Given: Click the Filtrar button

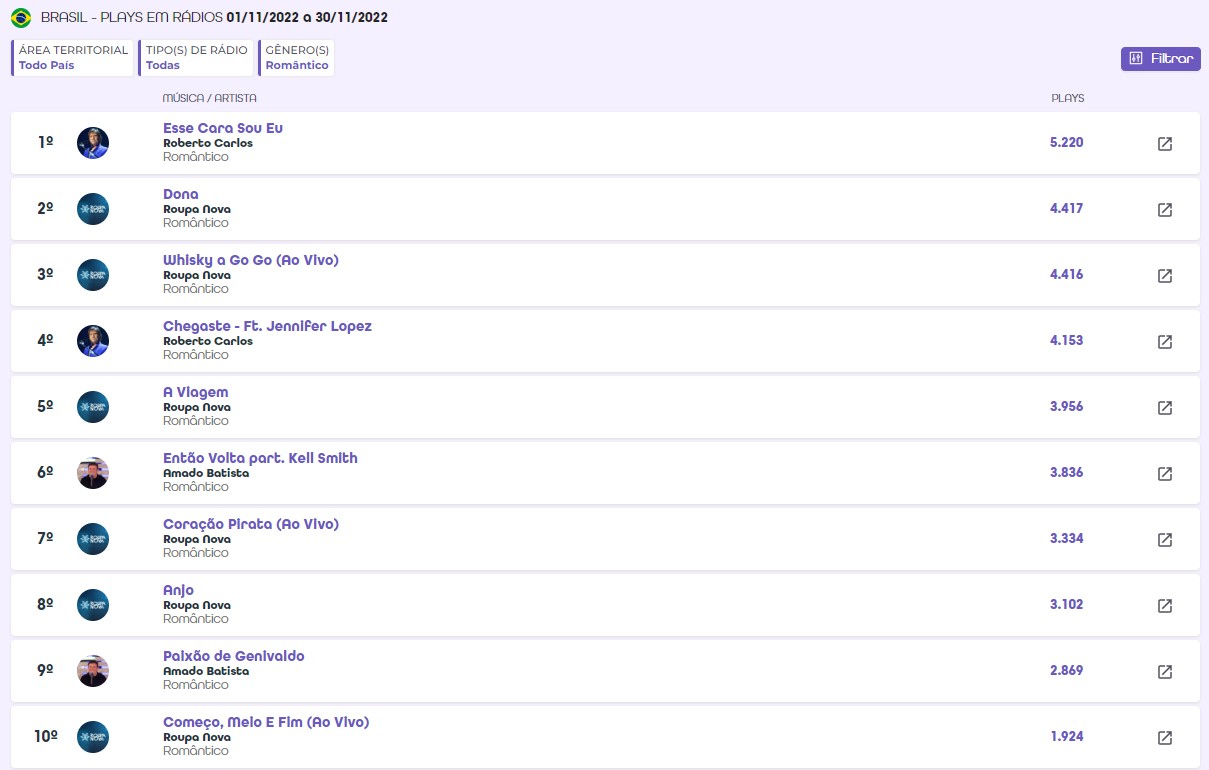Looking at the screenshot, I should click(x=1161, y=59).
